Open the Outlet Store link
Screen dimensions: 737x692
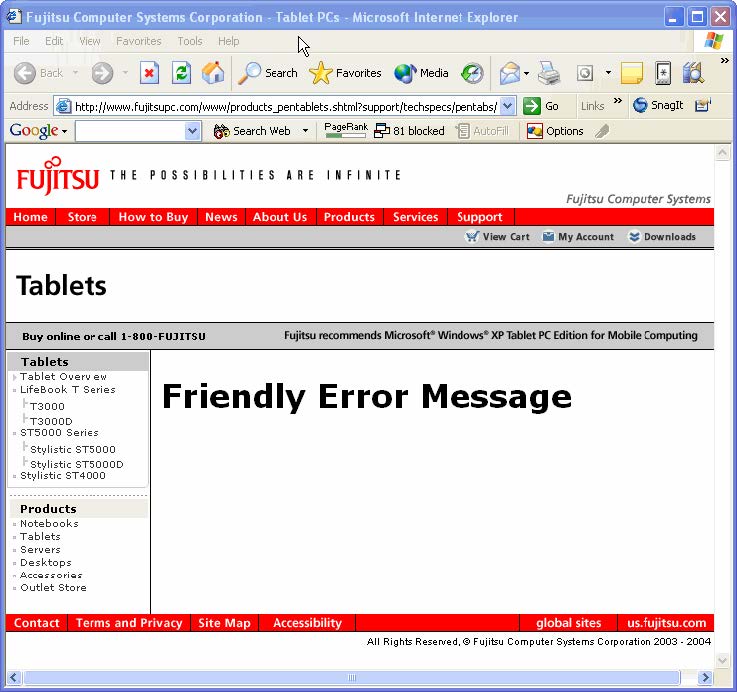coord(53,588)
